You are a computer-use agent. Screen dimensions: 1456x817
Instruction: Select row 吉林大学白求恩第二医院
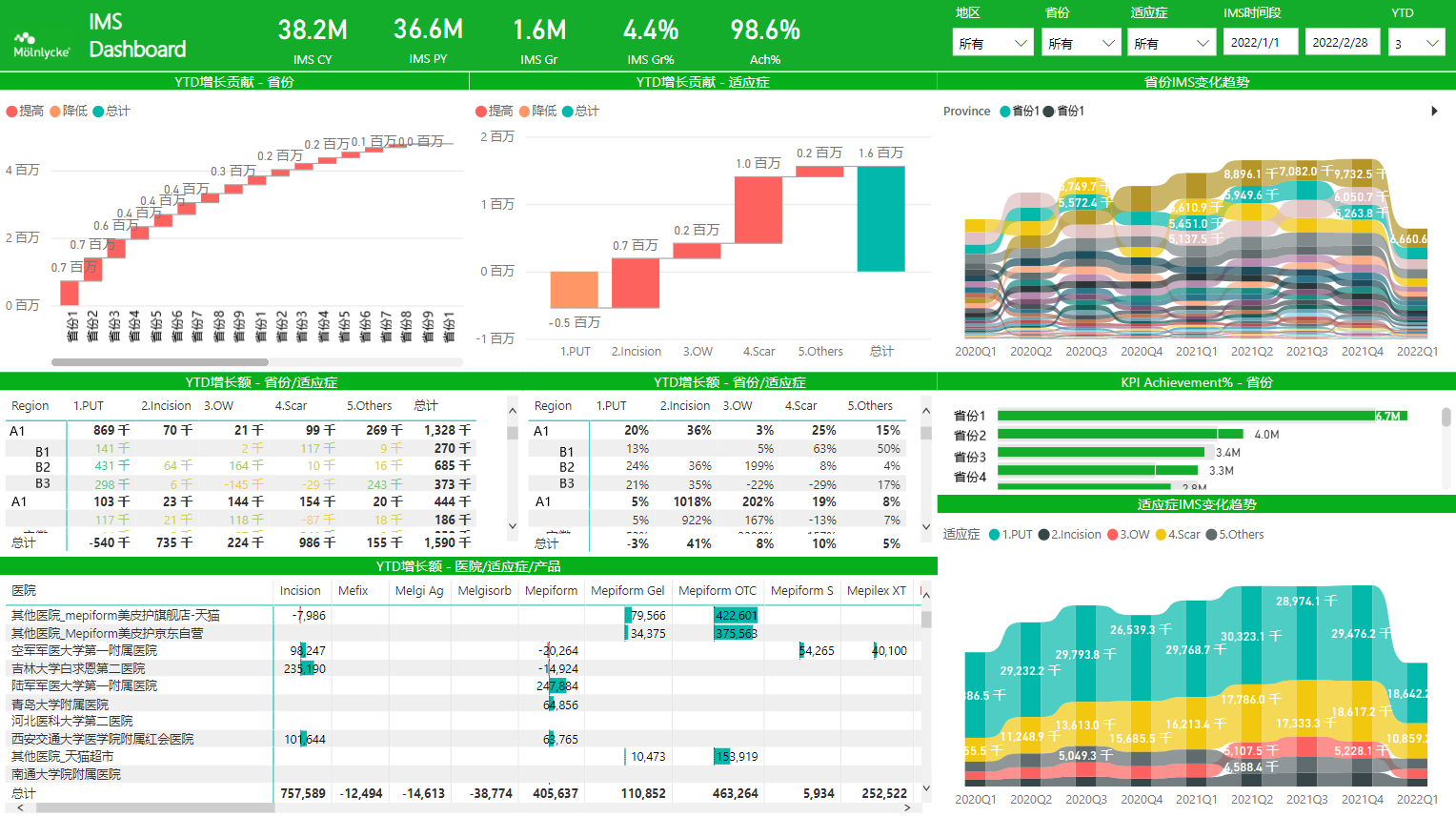tap(463, 668)
